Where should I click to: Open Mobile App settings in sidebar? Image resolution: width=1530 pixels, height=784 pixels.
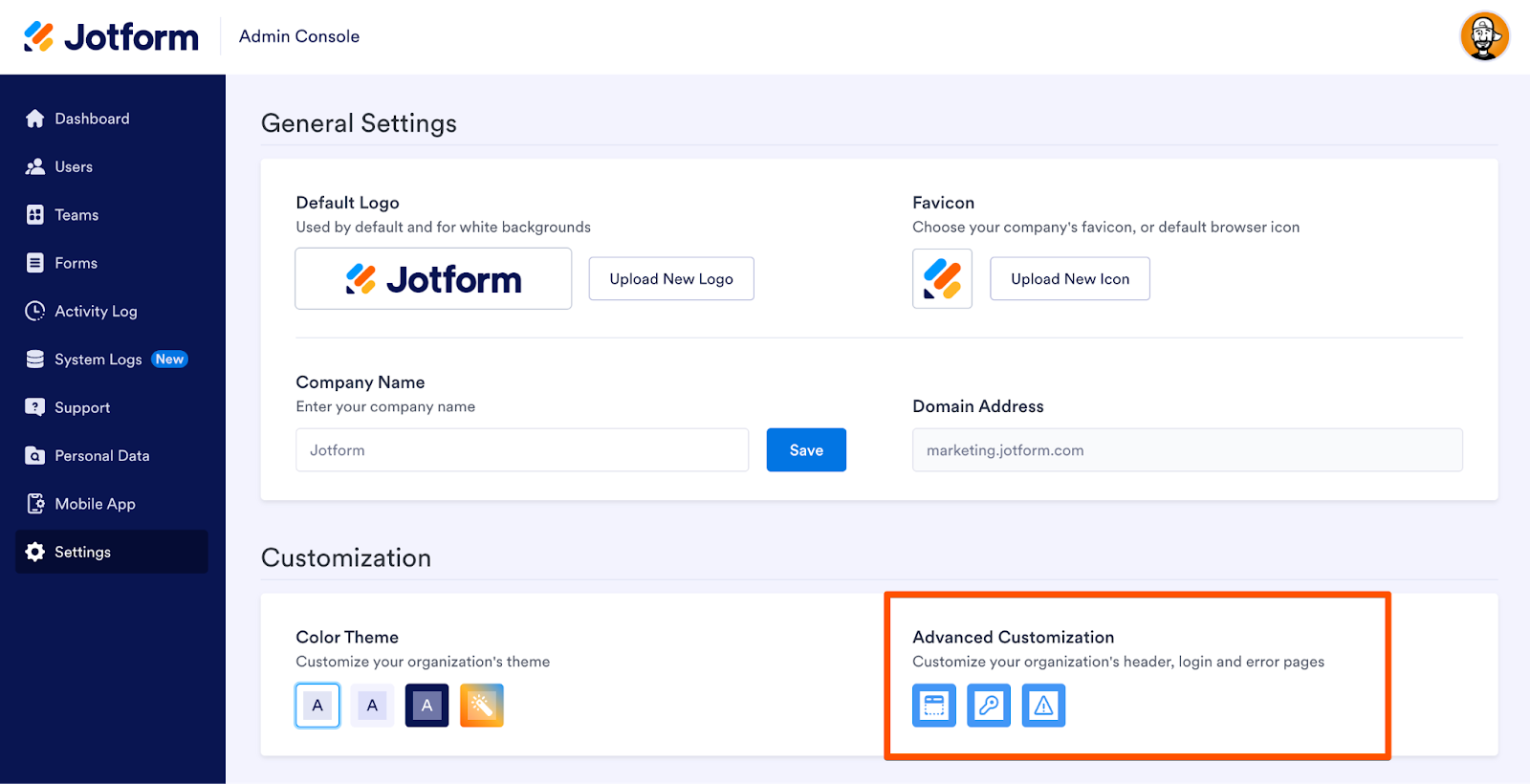(x=95, y=504)
